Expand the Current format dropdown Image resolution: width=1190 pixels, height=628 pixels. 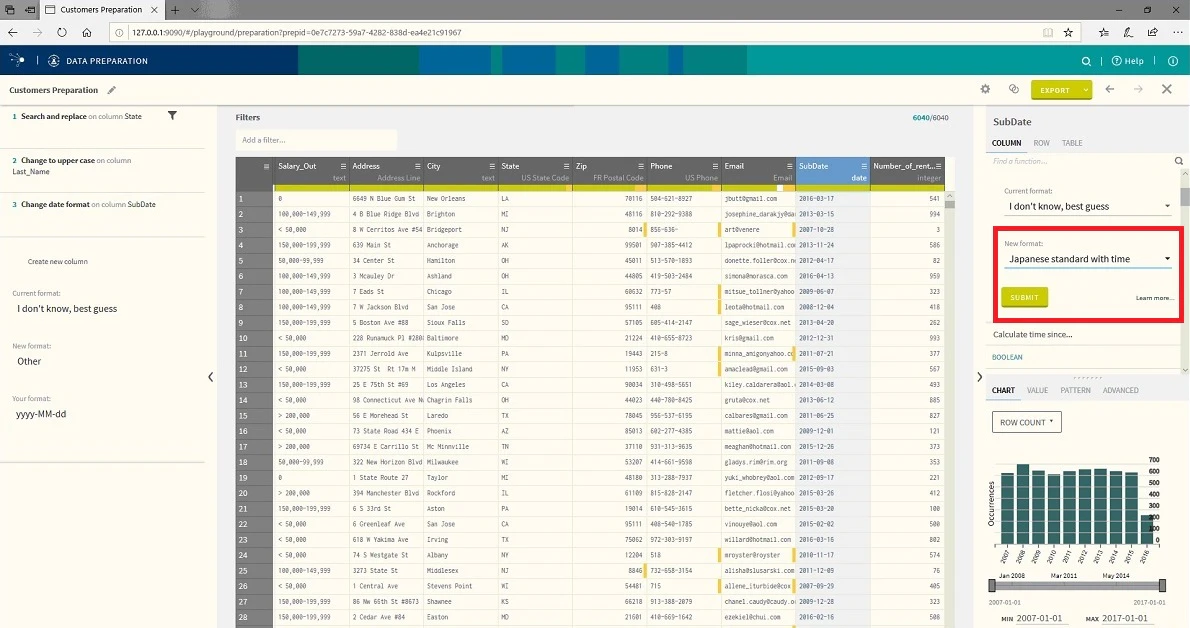tap(1088, 207)
